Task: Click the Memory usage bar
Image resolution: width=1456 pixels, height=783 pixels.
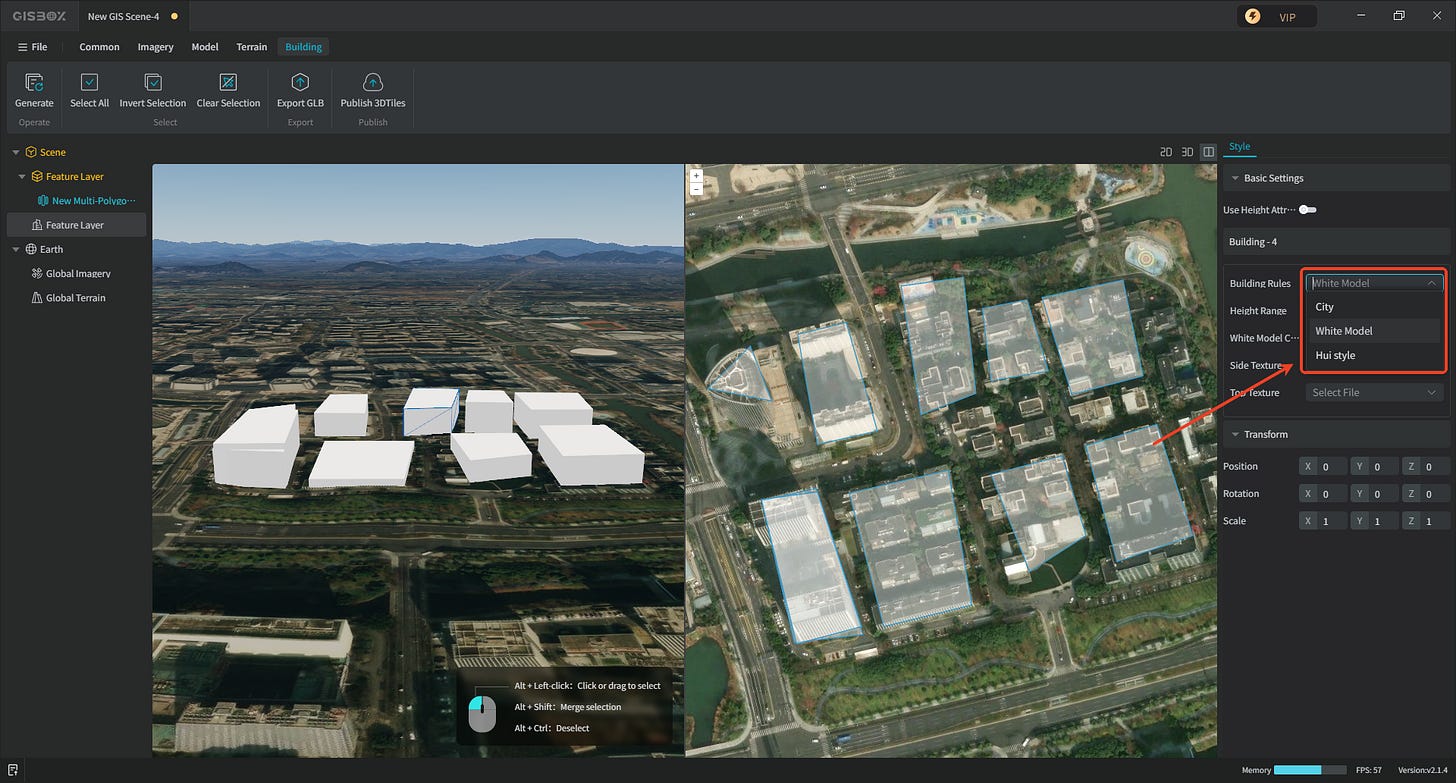Action: pyautogui.click(x=1311, y=770)
